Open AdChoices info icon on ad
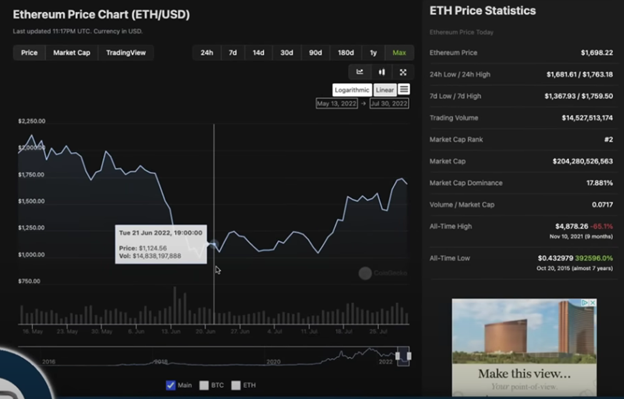Screen dimensions: 624x399 pyautogui.click(x=585, y=303)
